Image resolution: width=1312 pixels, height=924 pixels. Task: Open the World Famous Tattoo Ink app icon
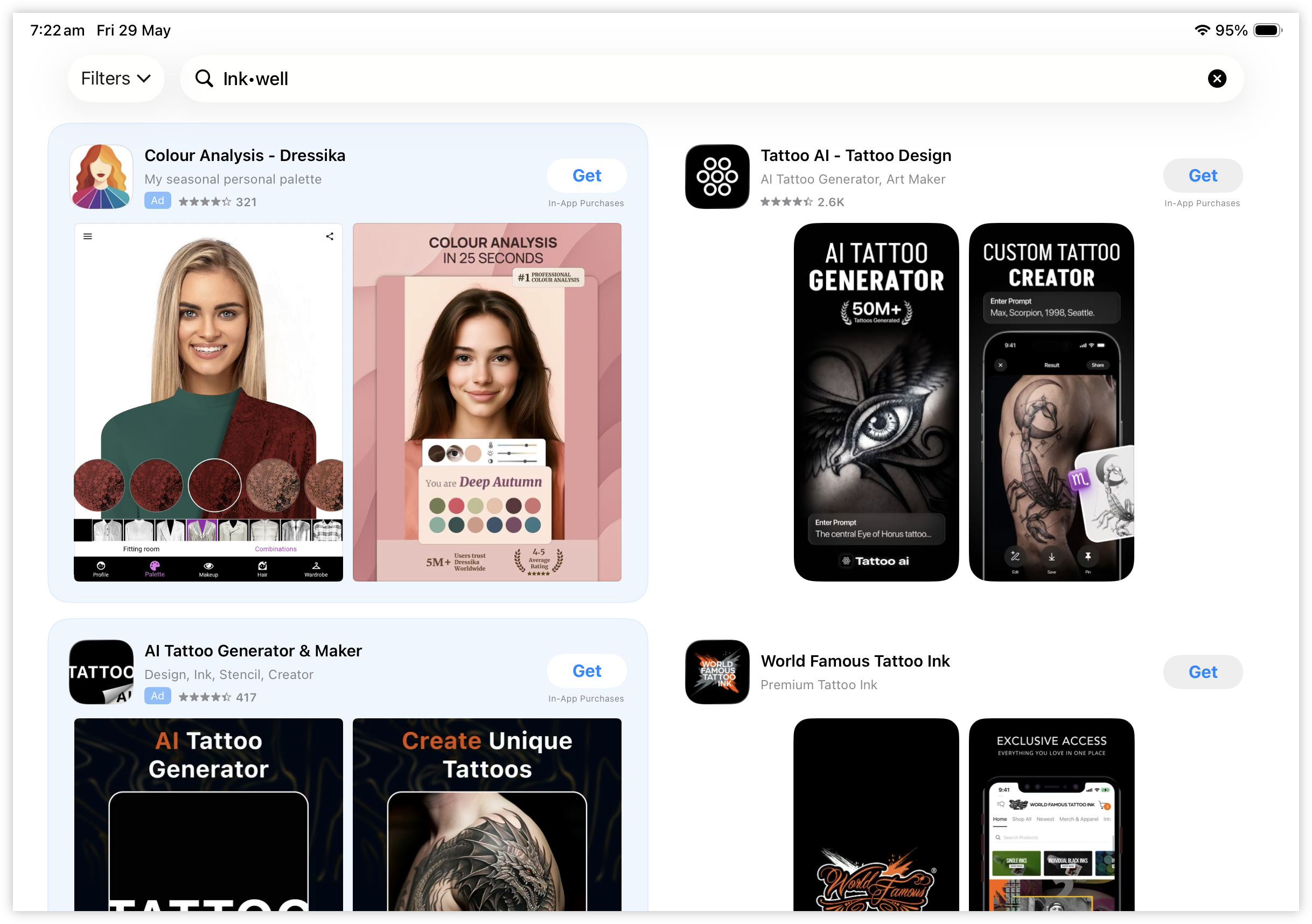click(717, 672)
